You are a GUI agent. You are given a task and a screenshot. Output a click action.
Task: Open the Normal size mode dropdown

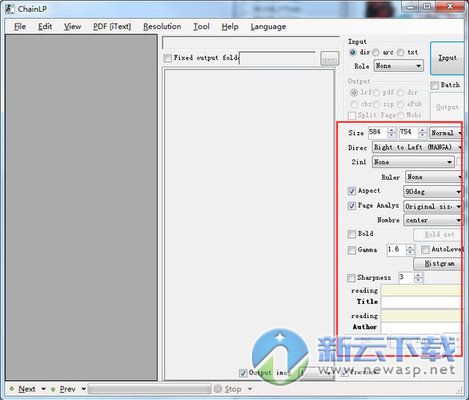tap(446, 133)
